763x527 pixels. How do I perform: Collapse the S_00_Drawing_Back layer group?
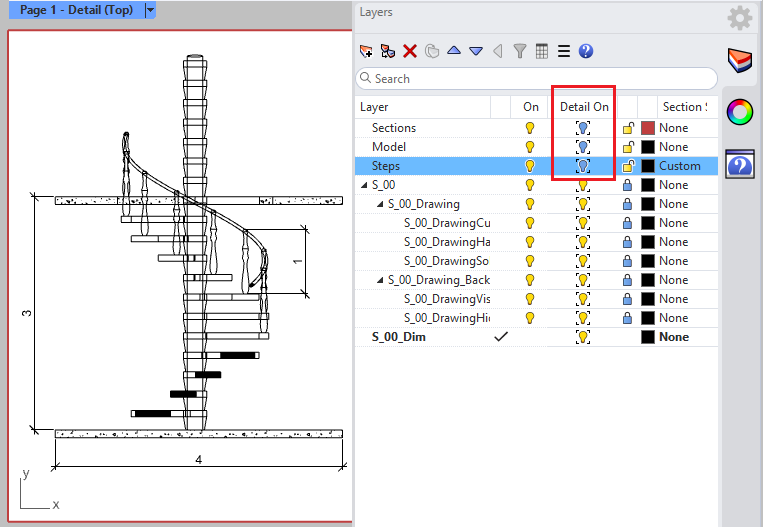tap(380, 280)
